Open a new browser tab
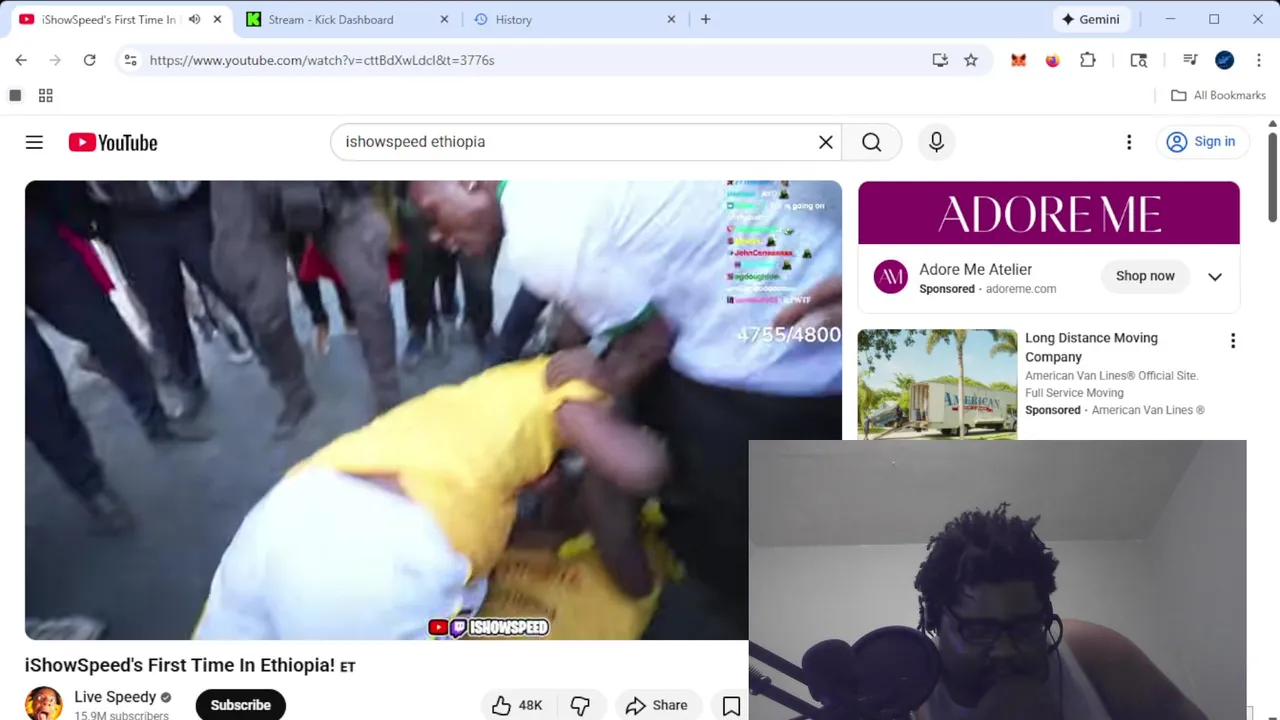 (x=705, y=19)
